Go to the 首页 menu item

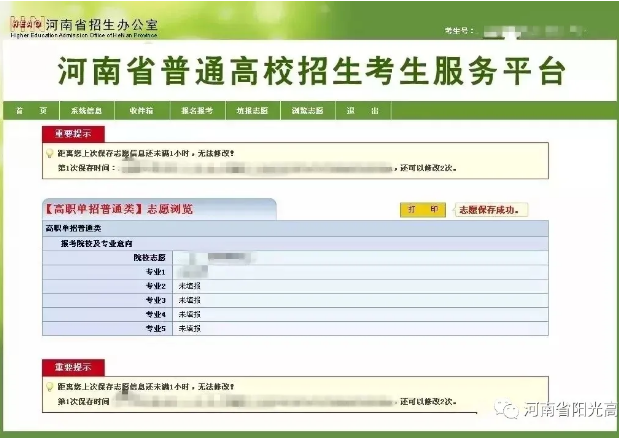point(31,111)
